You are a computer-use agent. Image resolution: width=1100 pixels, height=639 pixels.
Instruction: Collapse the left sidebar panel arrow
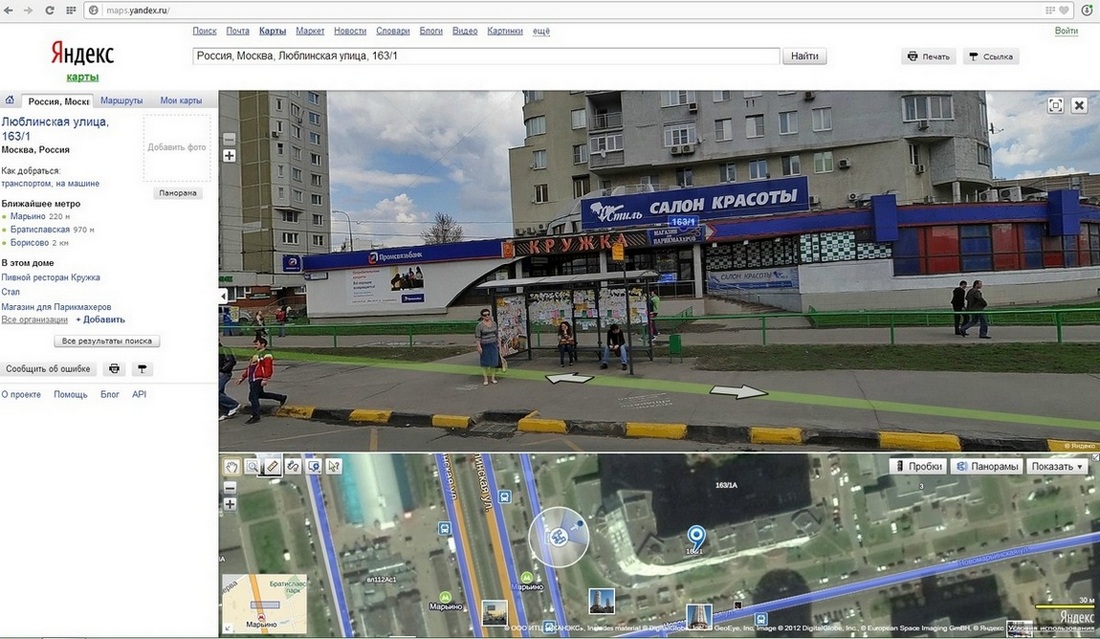click(x=223, y=296)
